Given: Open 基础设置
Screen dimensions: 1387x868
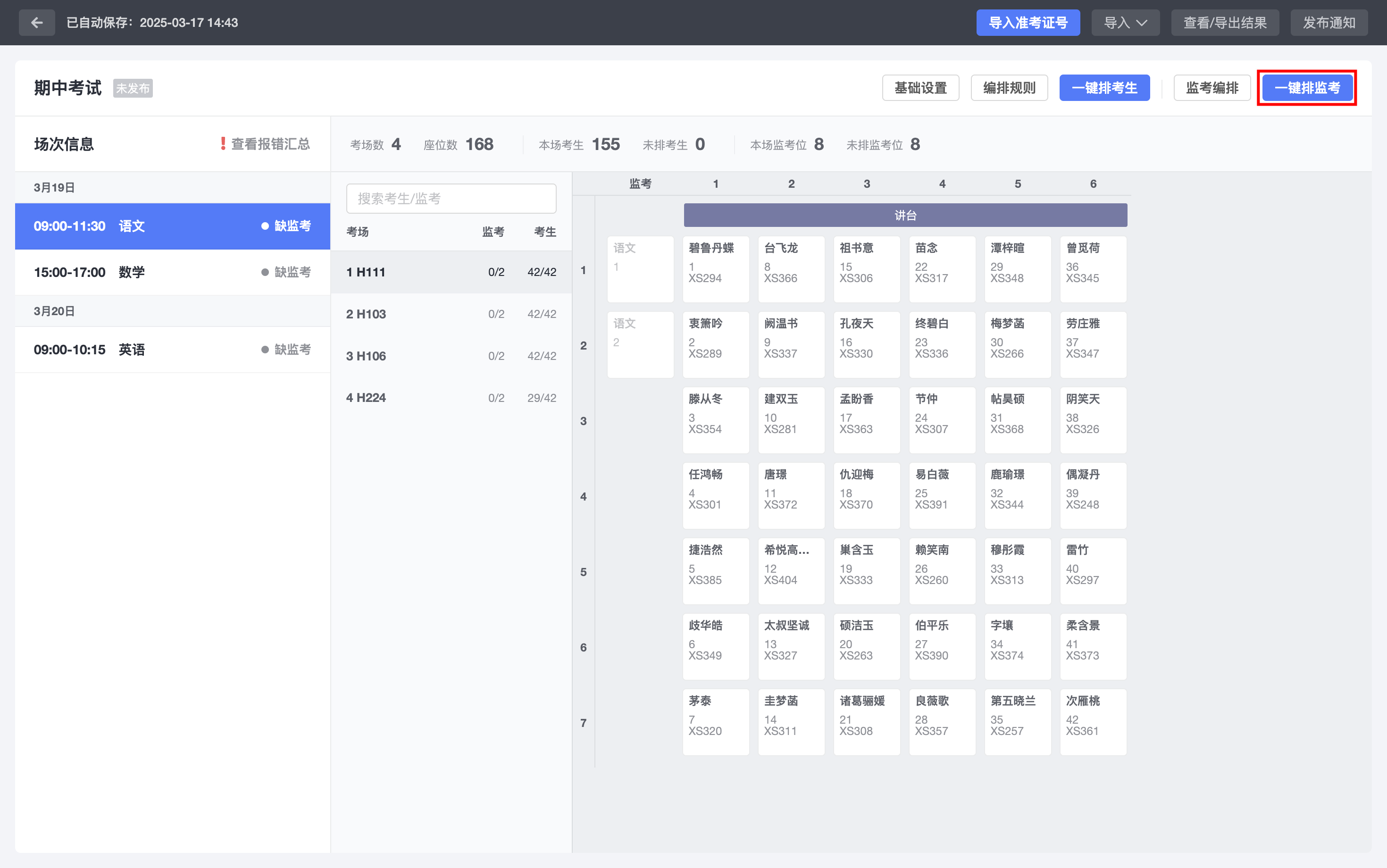Looking at the screenshot, I should point(920,88).
